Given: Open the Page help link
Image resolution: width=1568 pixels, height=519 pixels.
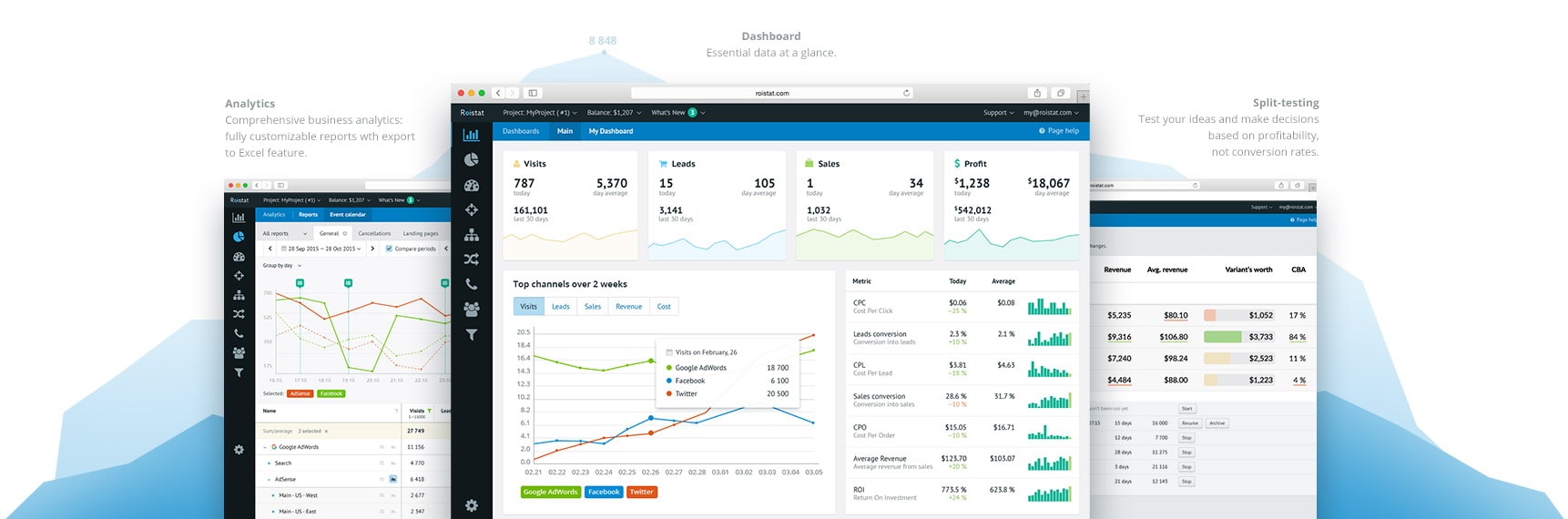Looking at the screenshot, I should (1059, 131).
